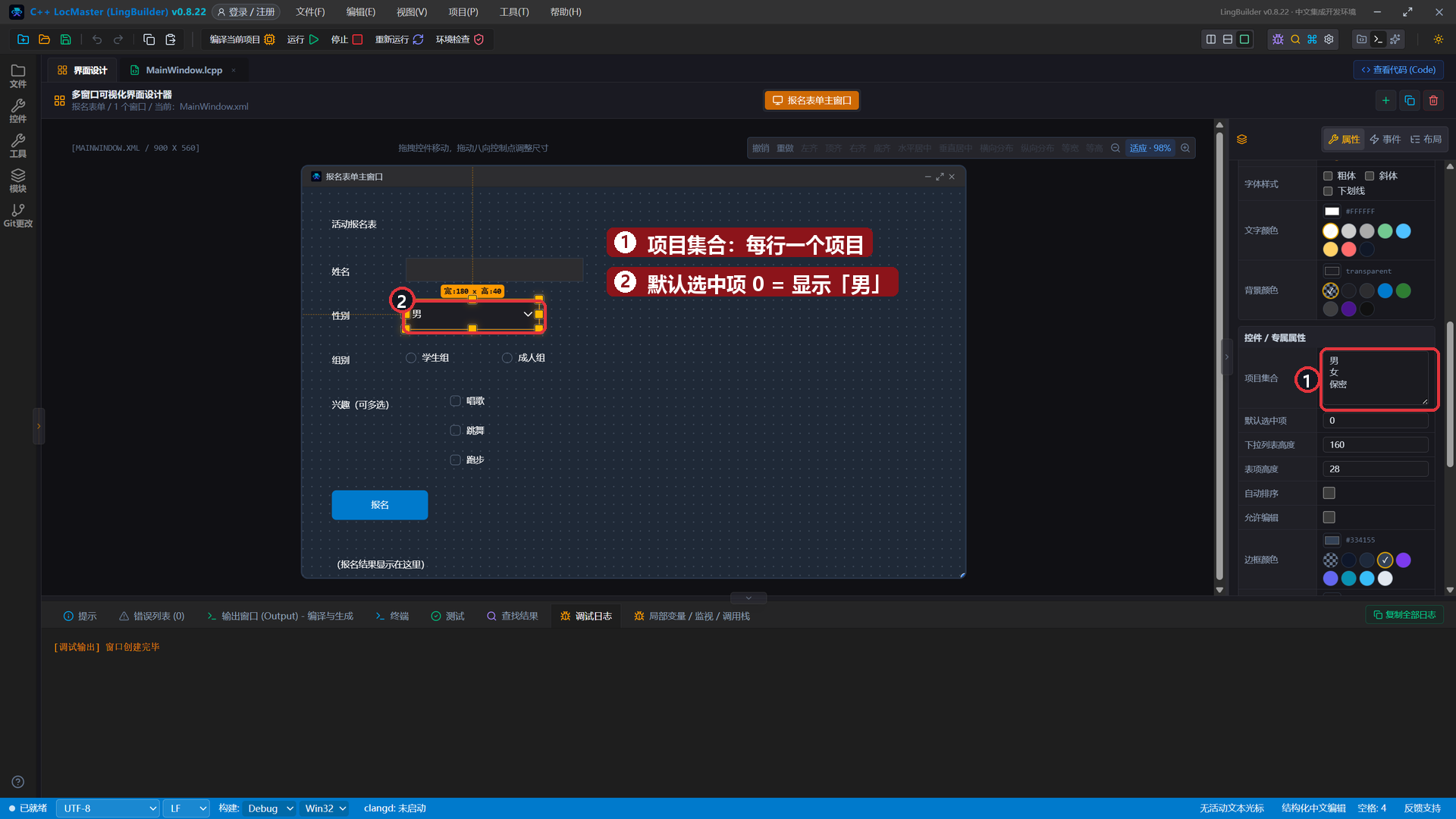Screen dimensions: 1456x819
Task: Click the green save icon
Action: [66, 39]
